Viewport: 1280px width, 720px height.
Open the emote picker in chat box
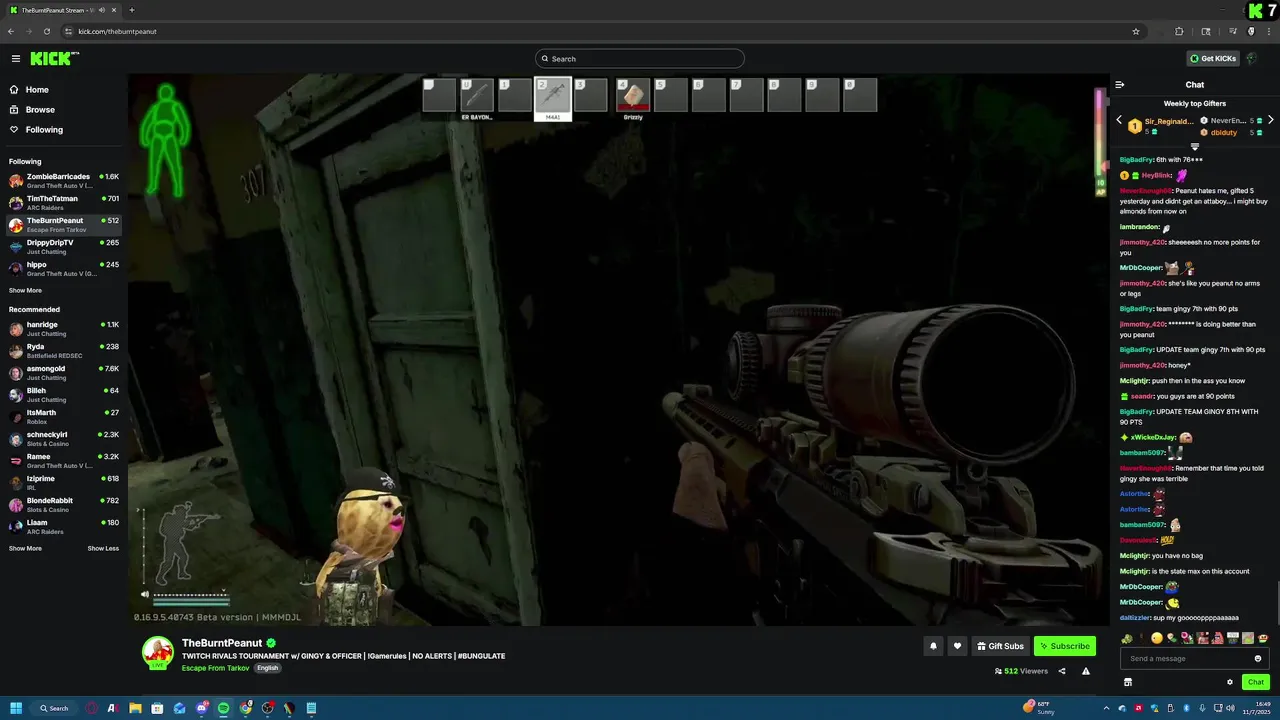coord(1258,658)
